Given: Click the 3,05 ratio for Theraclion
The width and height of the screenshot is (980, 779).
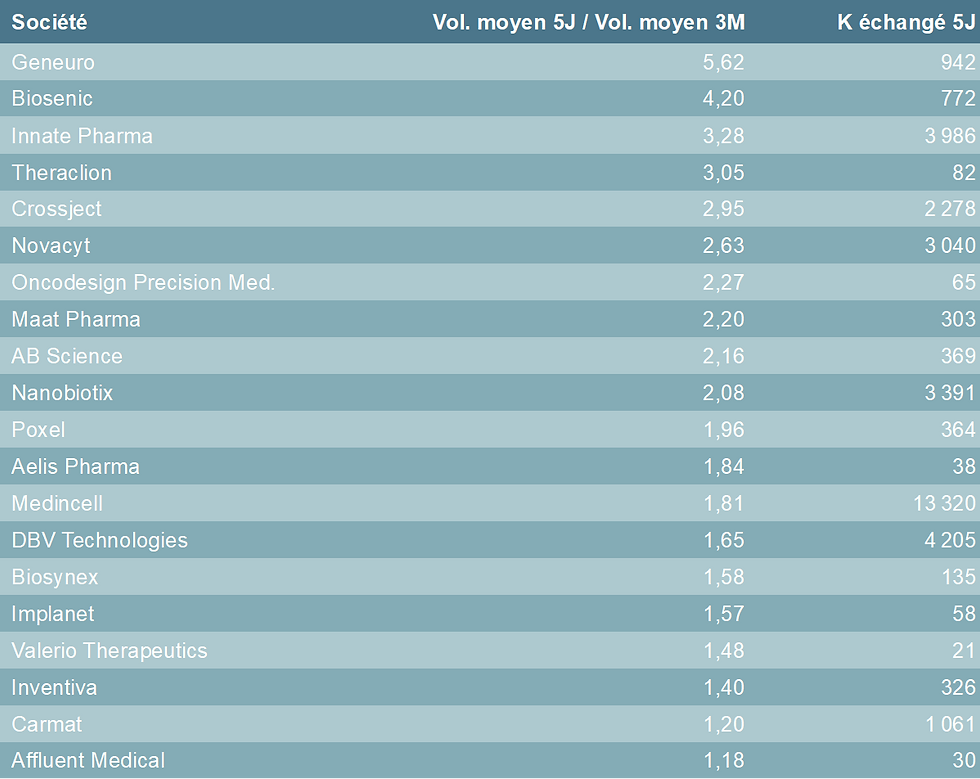Looking at the screenshot, I should point(724,173).
